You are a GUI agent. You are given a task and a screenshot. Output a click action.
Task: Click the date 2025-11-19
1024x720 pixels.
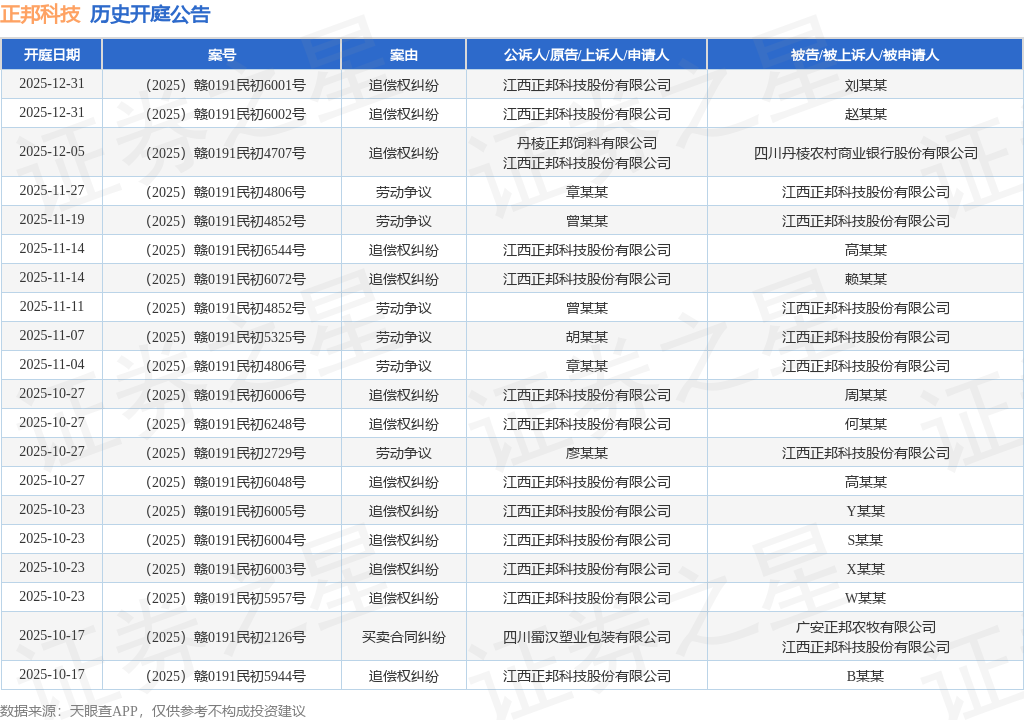click(x=52, y=220)
